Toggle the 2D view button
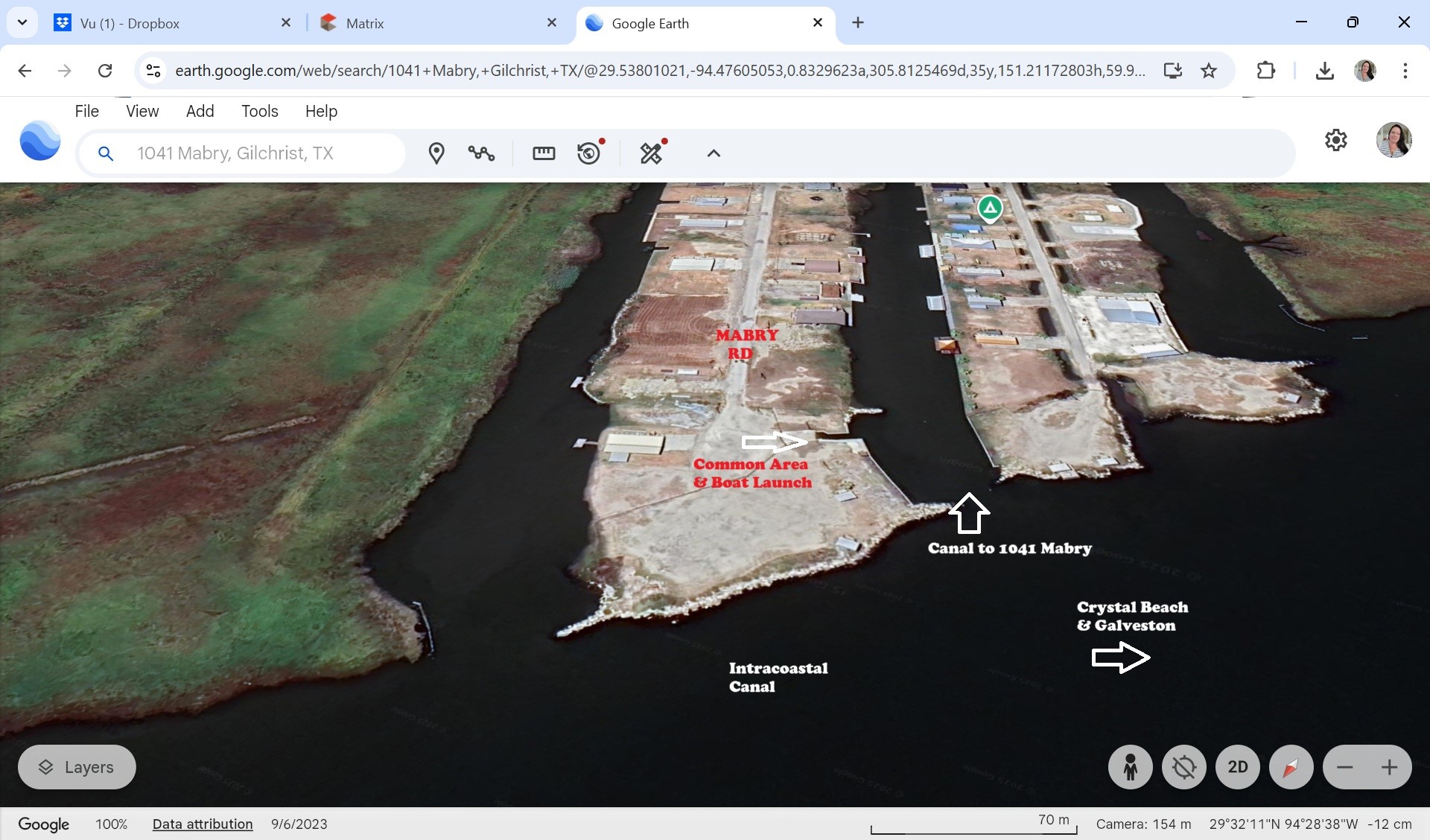This screenshot has width=1430, height=840. coord(1237,767)
